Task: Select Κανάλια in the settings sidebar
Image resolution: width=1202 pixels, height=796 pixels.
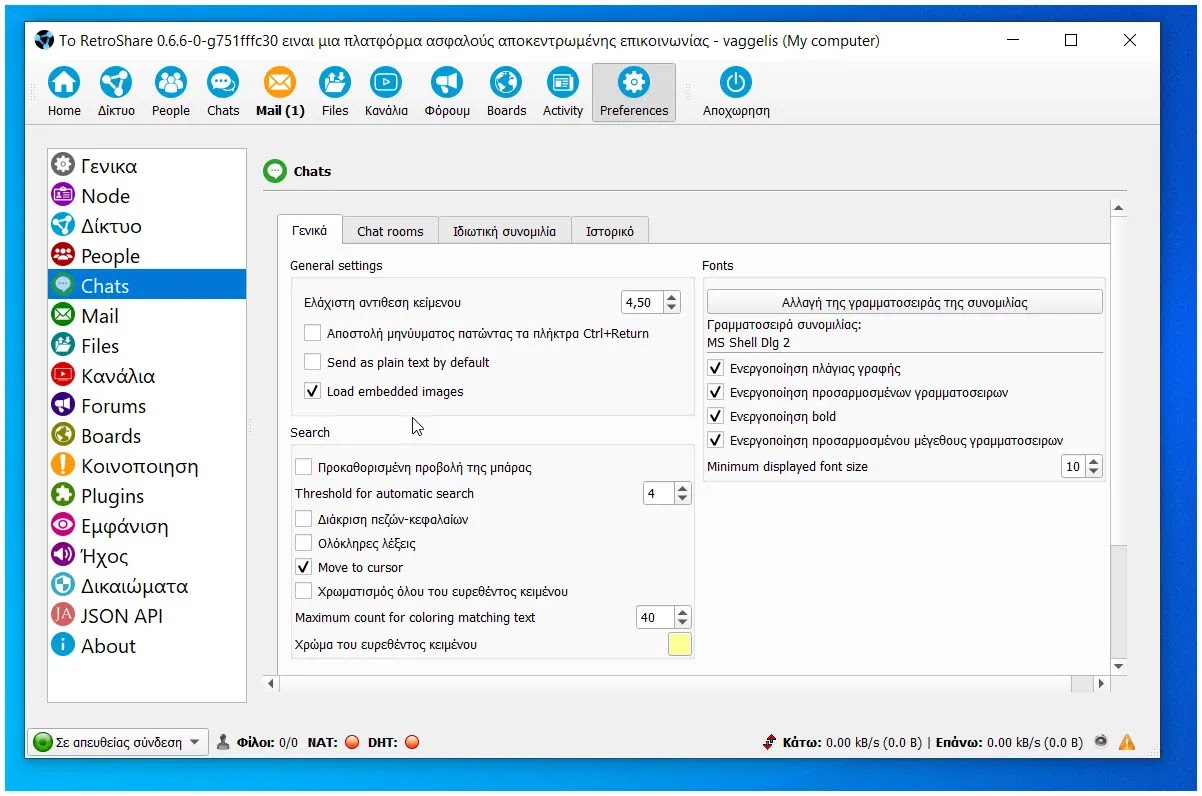Action: click(x=147, y=376)
